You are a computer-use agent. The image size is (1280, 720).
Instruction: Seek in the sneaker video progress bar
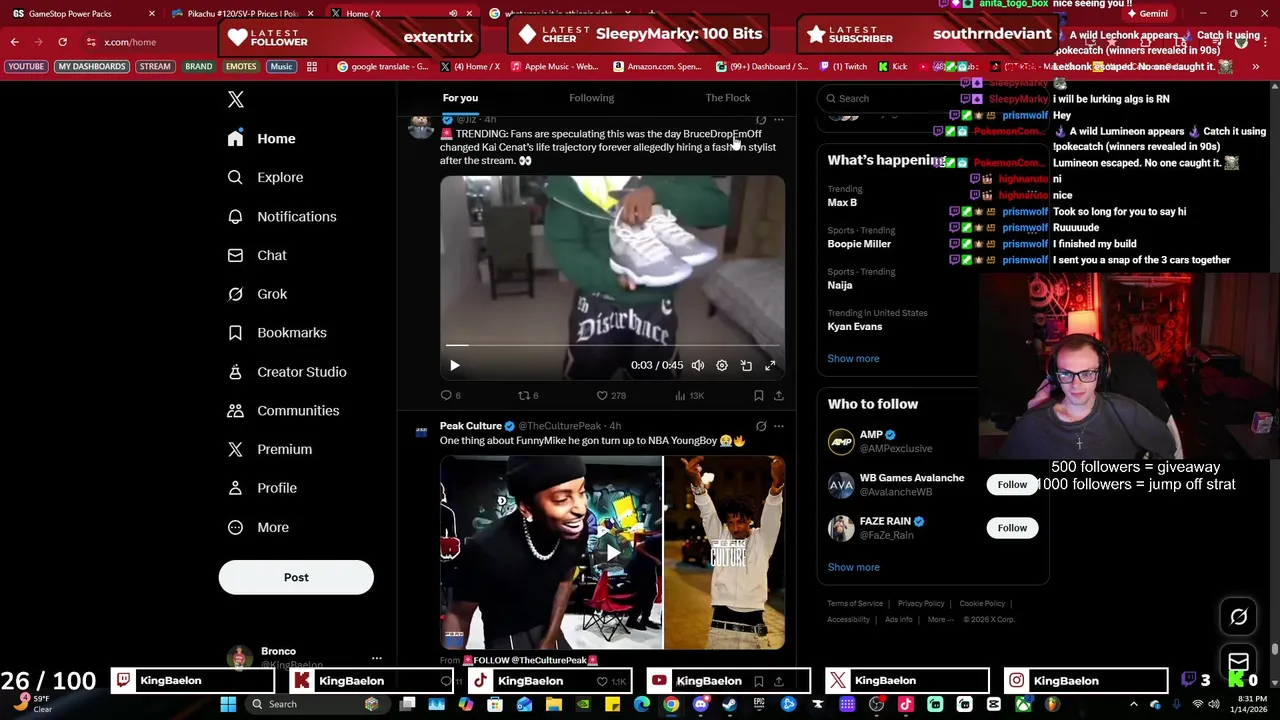[612, 345]
